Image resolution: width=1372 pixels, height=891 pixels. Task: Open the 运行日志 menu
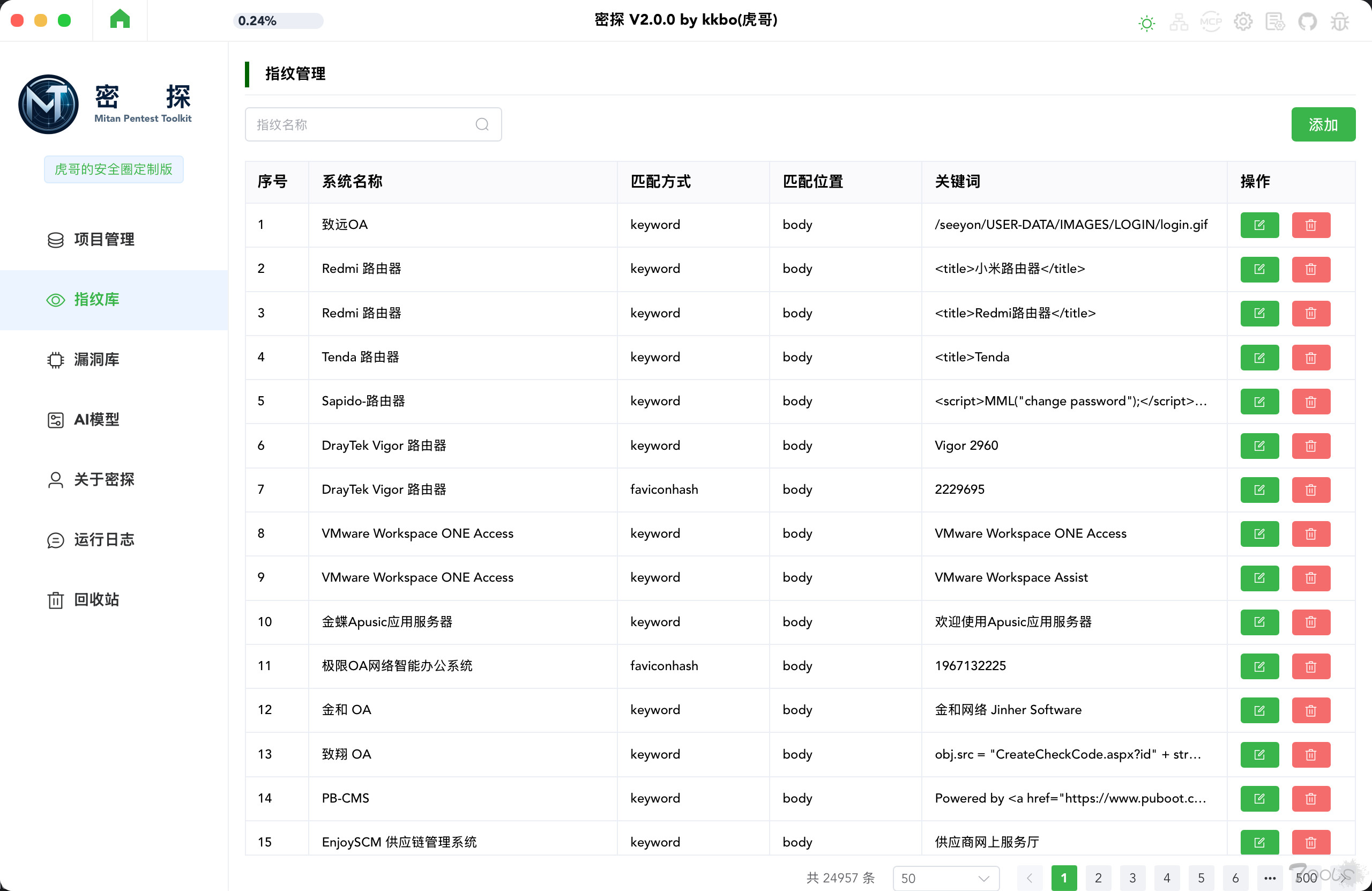click(114, 540)
